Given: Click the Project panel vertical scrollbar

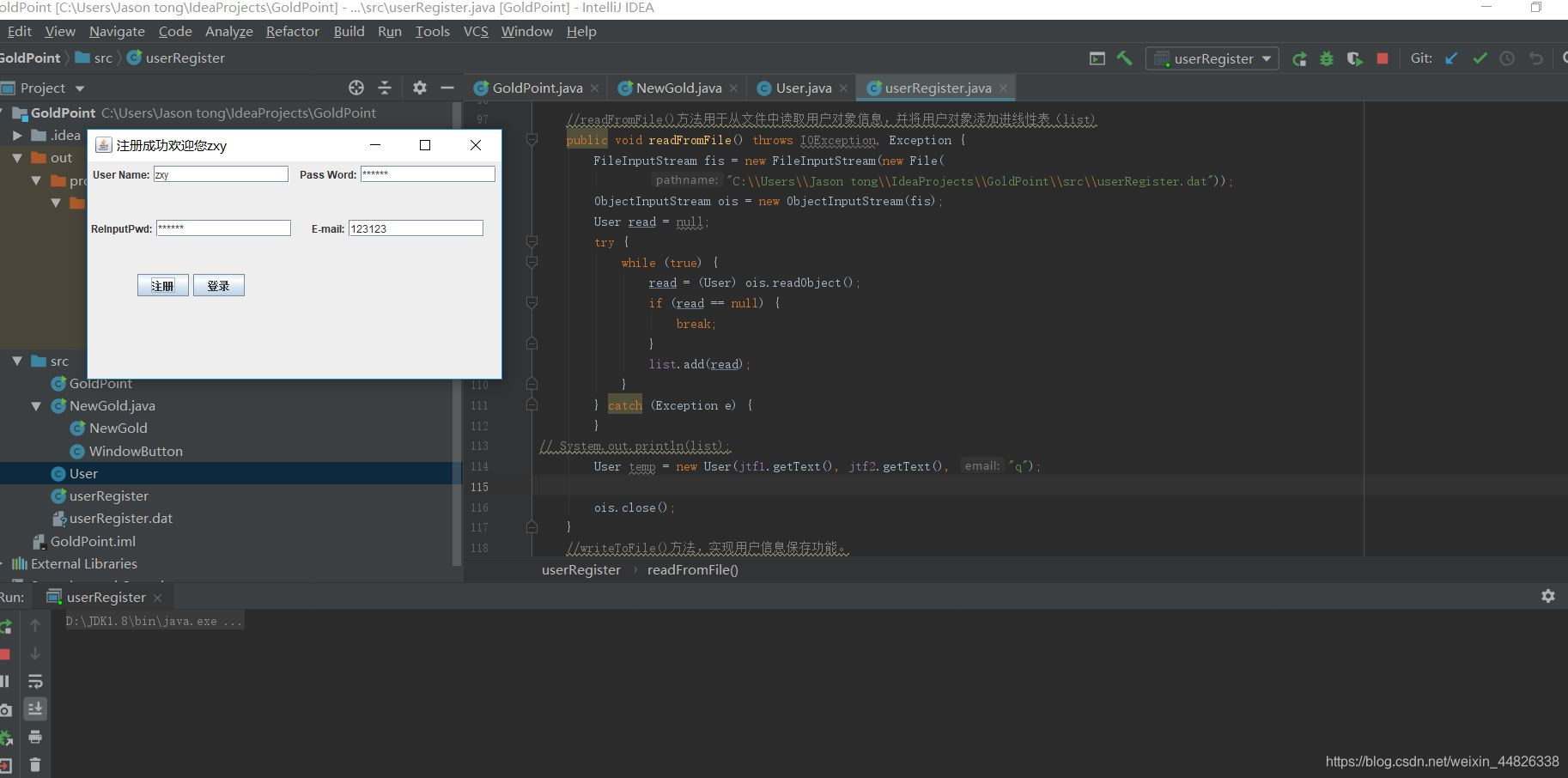Looking at the screenshot, I should (457, 335).
